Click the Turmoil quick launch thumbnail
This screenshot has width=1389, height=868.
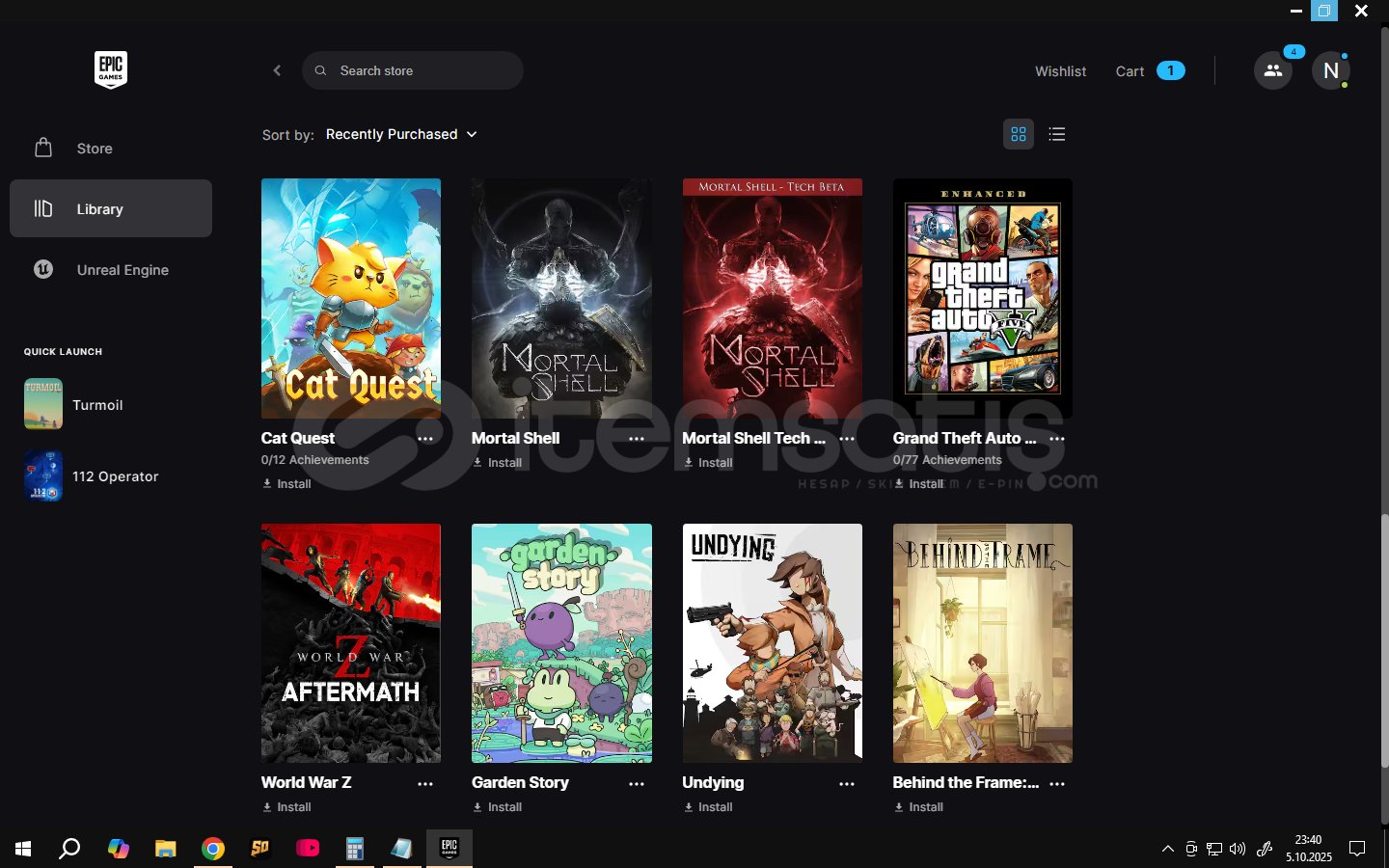click(x=43, y=404)
